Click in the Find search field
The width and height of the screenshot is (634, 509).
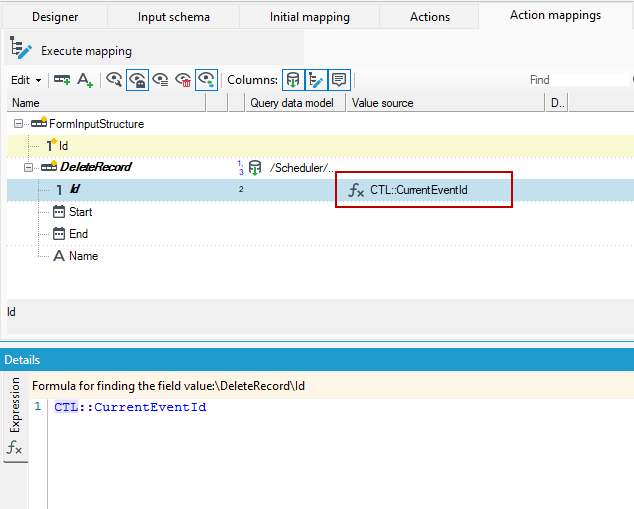coord(578,80)
